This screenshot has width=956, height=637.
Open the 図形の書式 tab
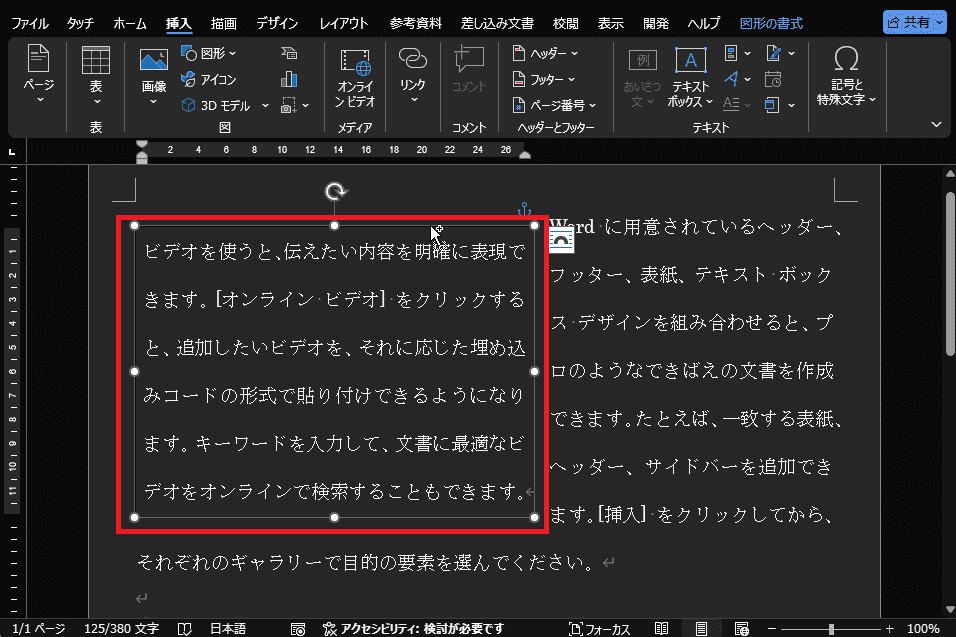click(x=771, y=23)
